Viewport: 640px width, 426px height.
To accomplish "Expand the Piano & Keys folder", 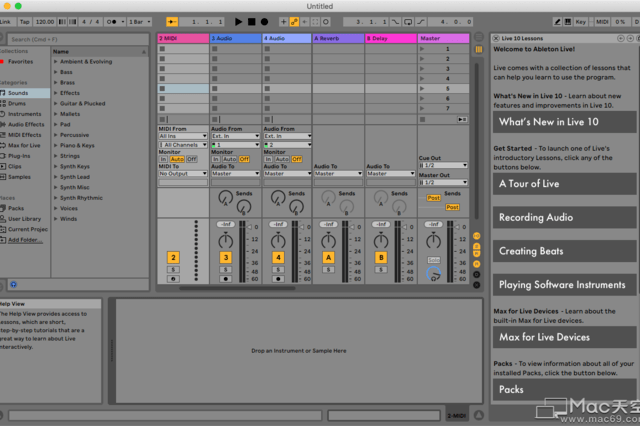I will point(56,145).
